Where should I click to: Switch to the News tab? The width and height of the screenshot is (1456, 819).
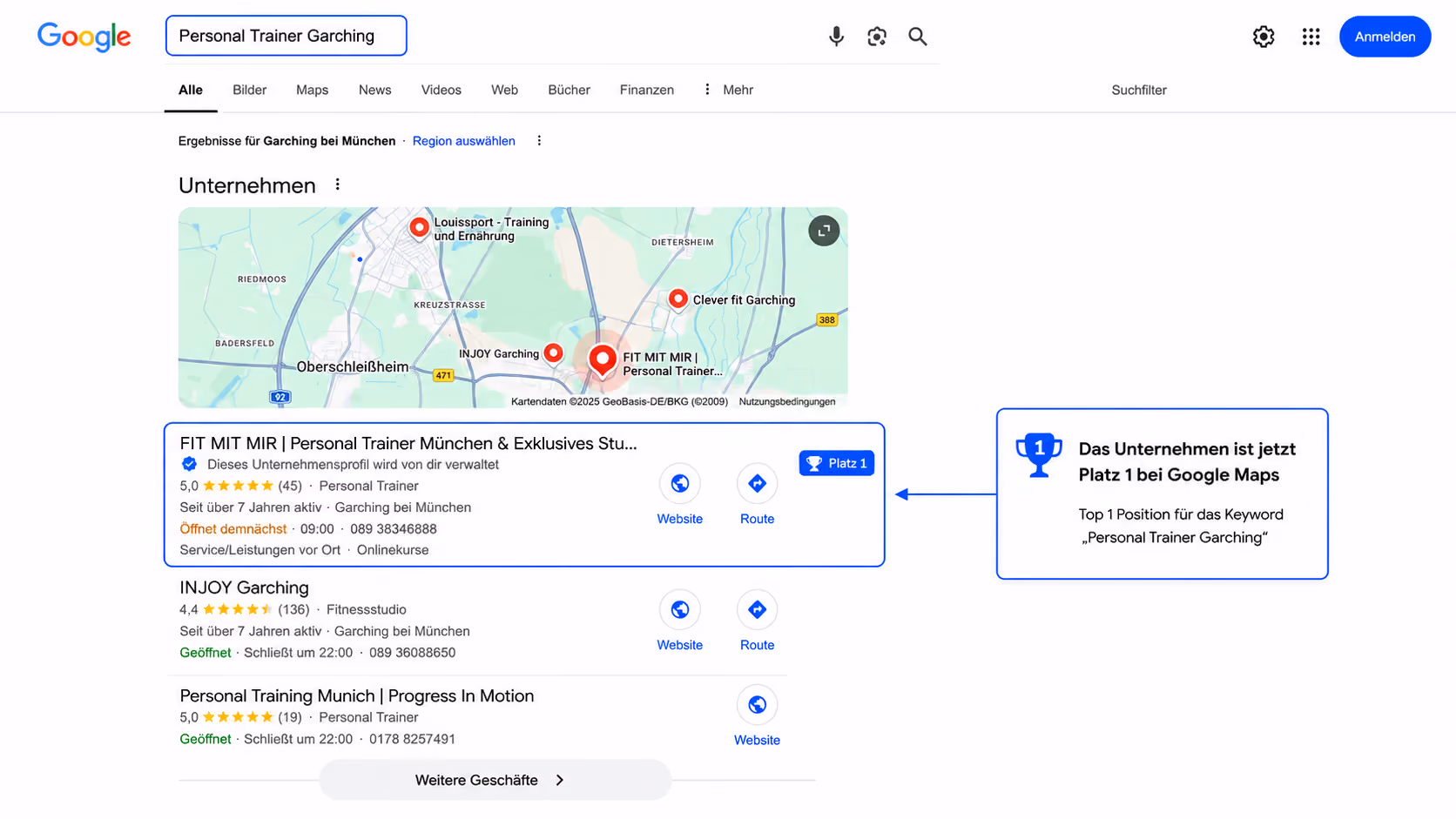pos(375,90)
